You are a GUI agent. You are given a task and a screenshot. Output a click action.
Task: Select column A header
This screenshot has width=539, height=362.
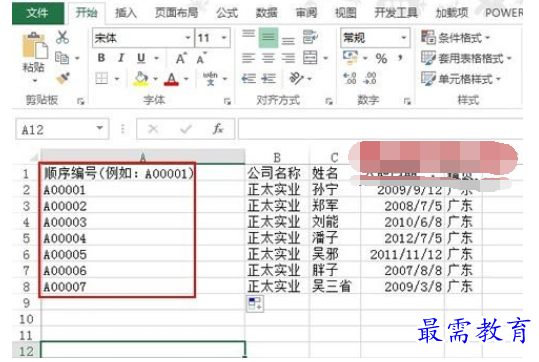[143, 157]
